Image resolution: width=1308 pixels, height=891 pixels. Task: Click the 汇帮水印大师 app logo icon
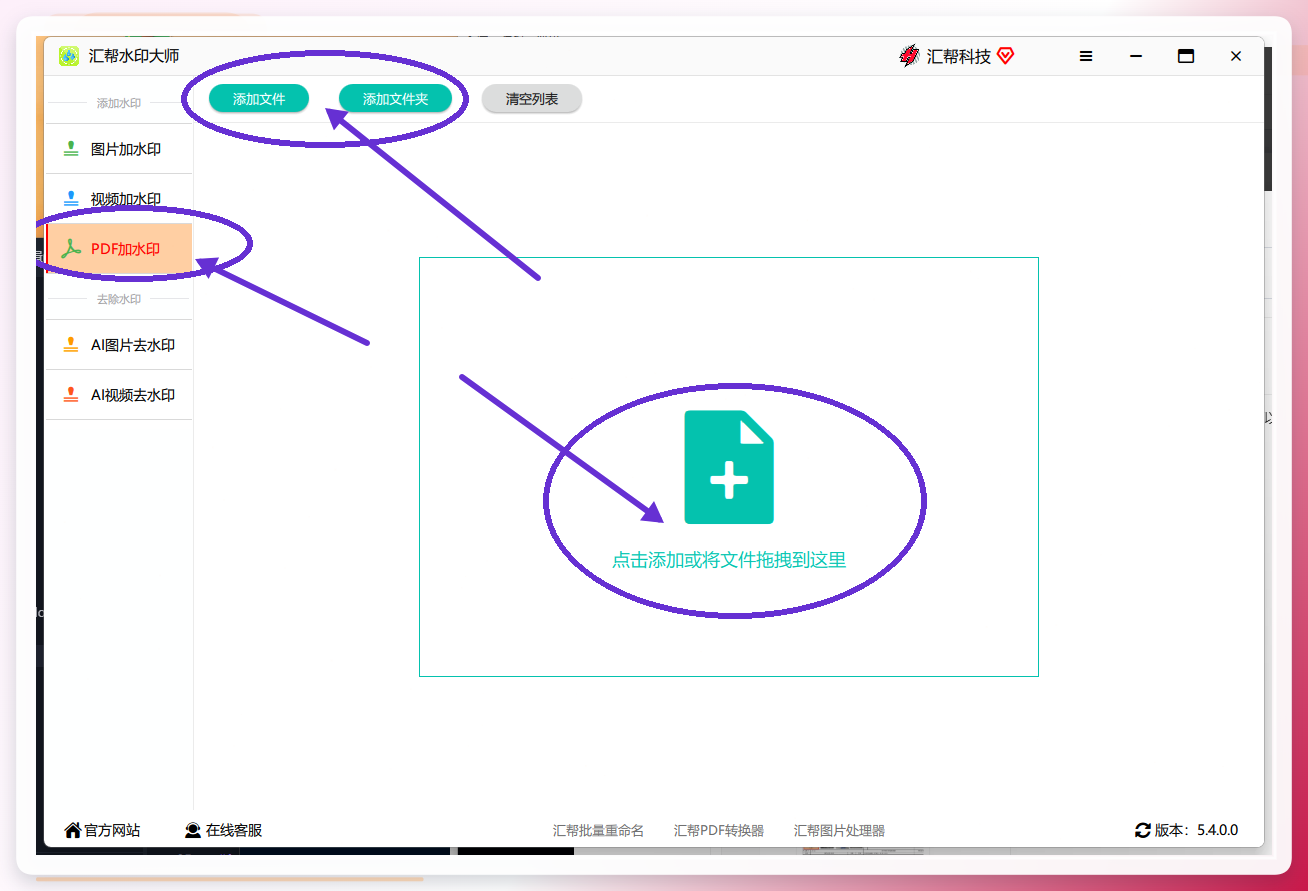pyautogui.click(x=69, y=56)
